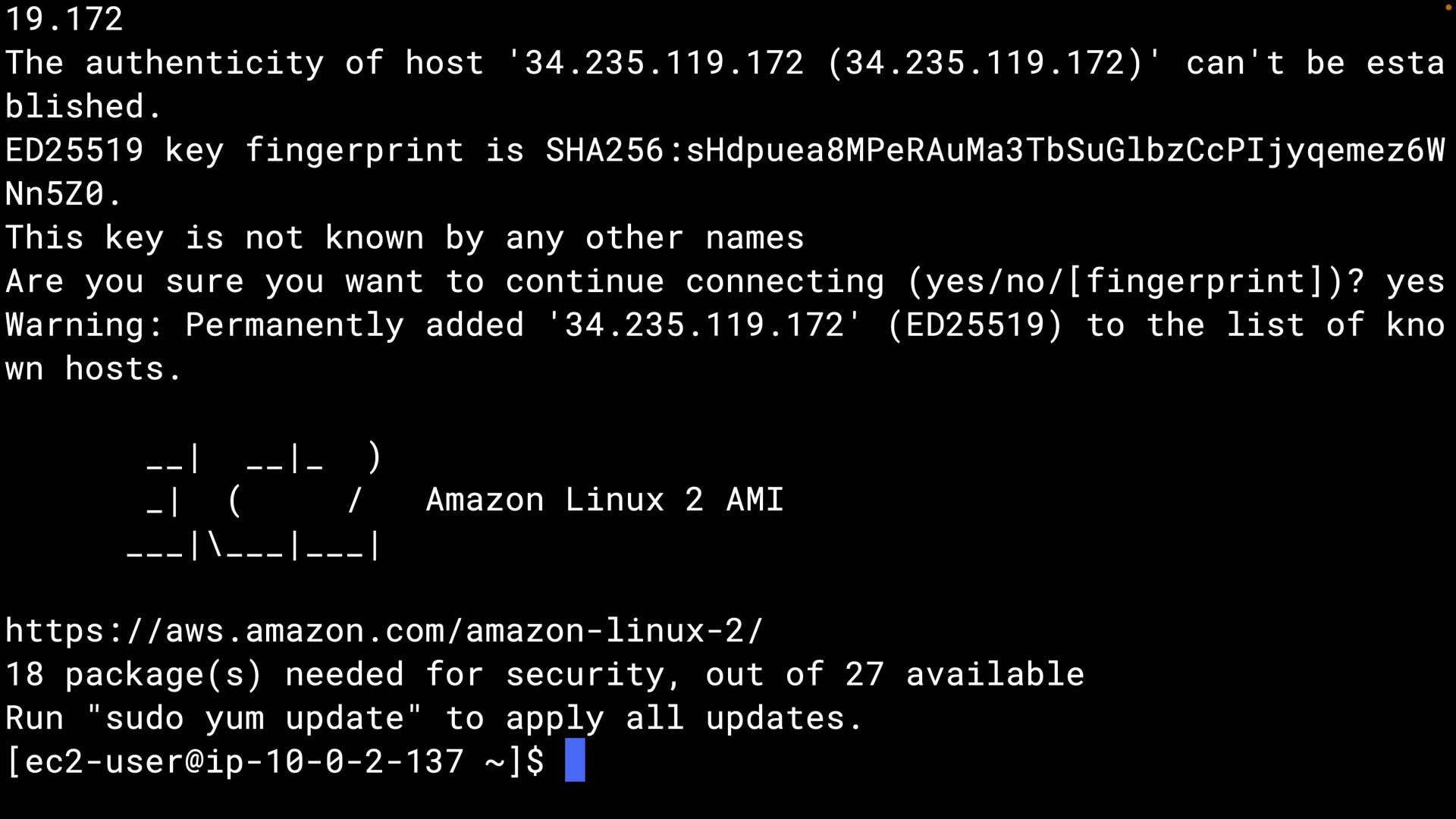Click the SHA256 key fingerprint string
The width and height of the screenshot is (1456, 819).
(x=993, y=151)
